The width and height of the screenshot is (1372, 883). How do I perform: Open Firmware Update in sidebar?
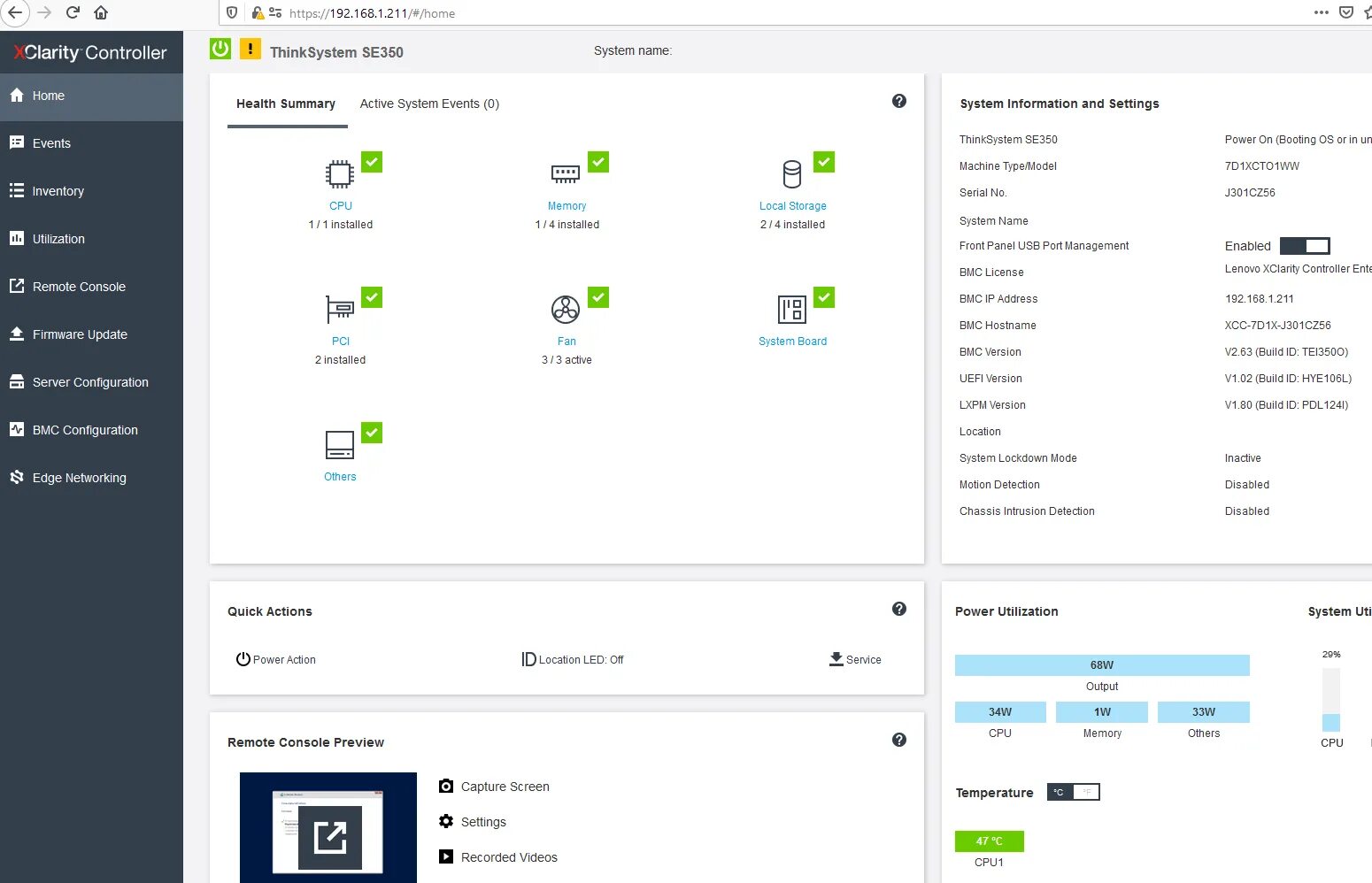click(91, 334)
